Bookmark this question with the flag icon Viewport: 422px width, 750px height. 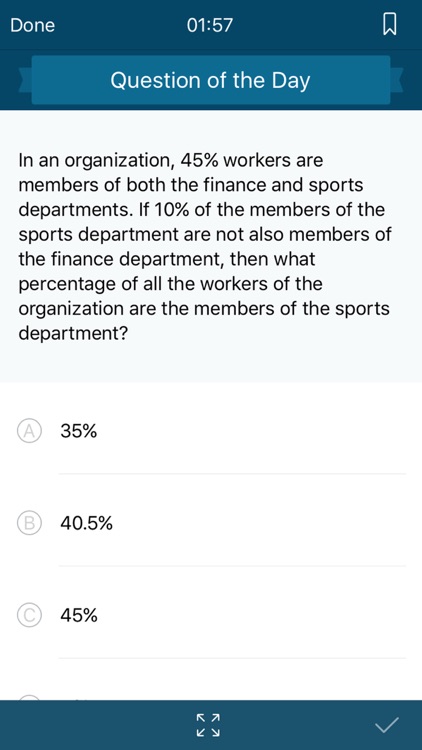coord(389,25)
